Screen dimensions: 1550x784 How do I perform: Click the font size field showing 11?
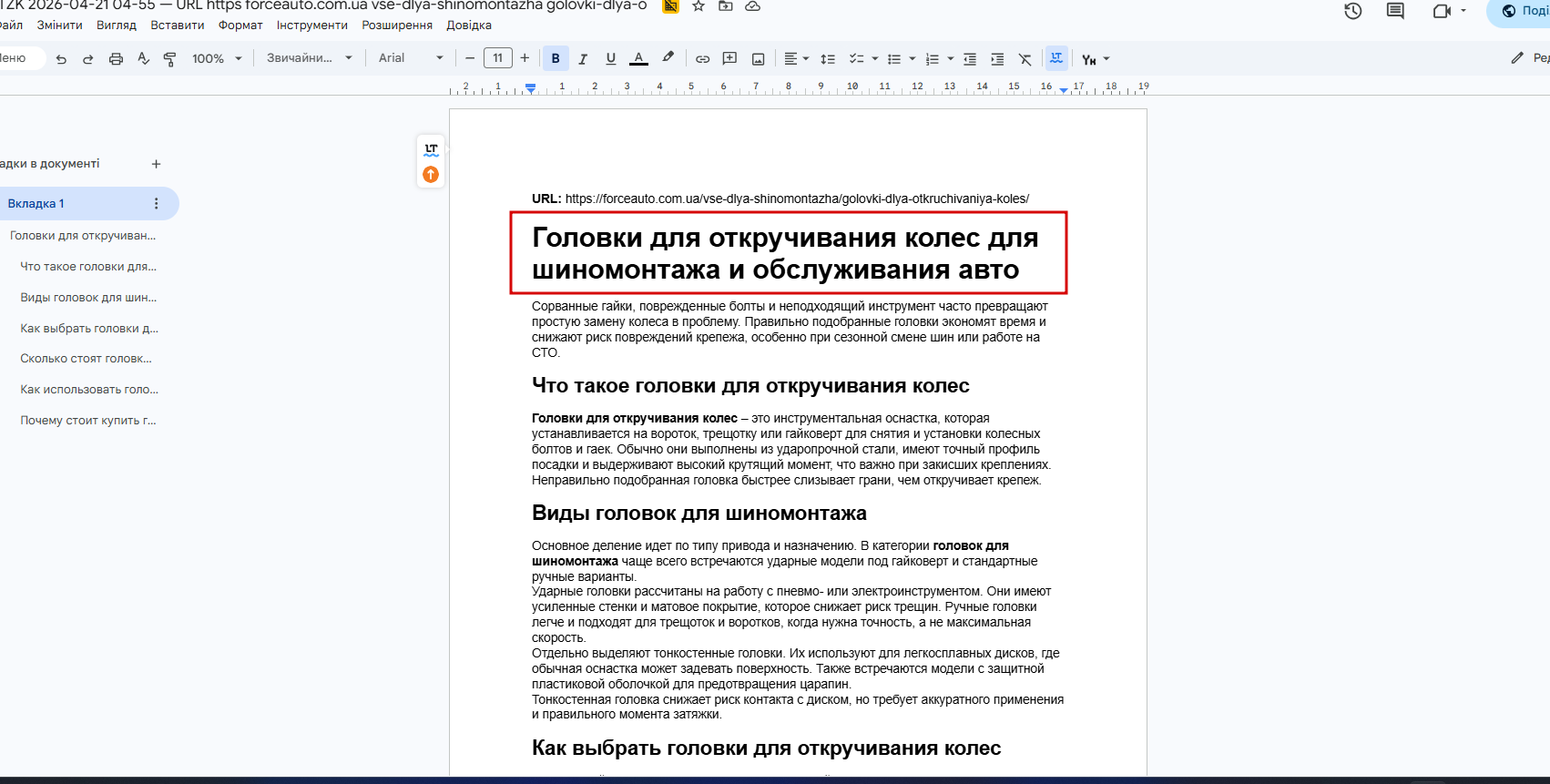(x=497, y=59)
